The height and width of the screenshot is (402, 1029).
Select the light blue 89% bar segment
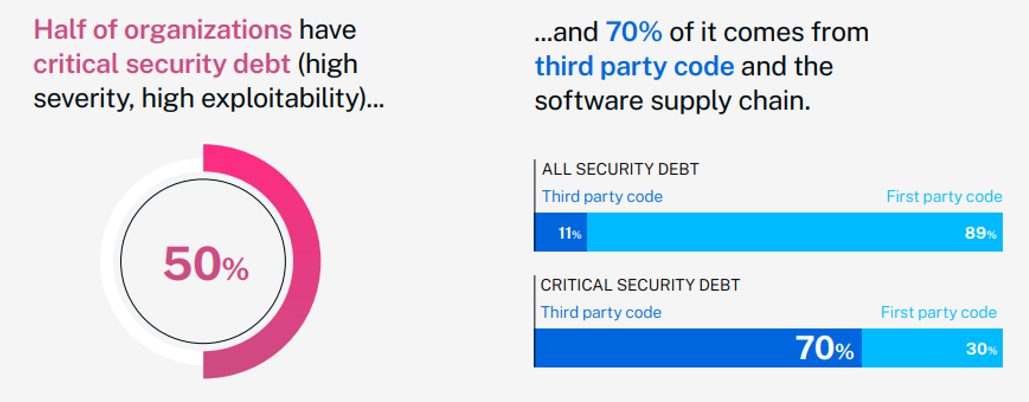(794, 232)
